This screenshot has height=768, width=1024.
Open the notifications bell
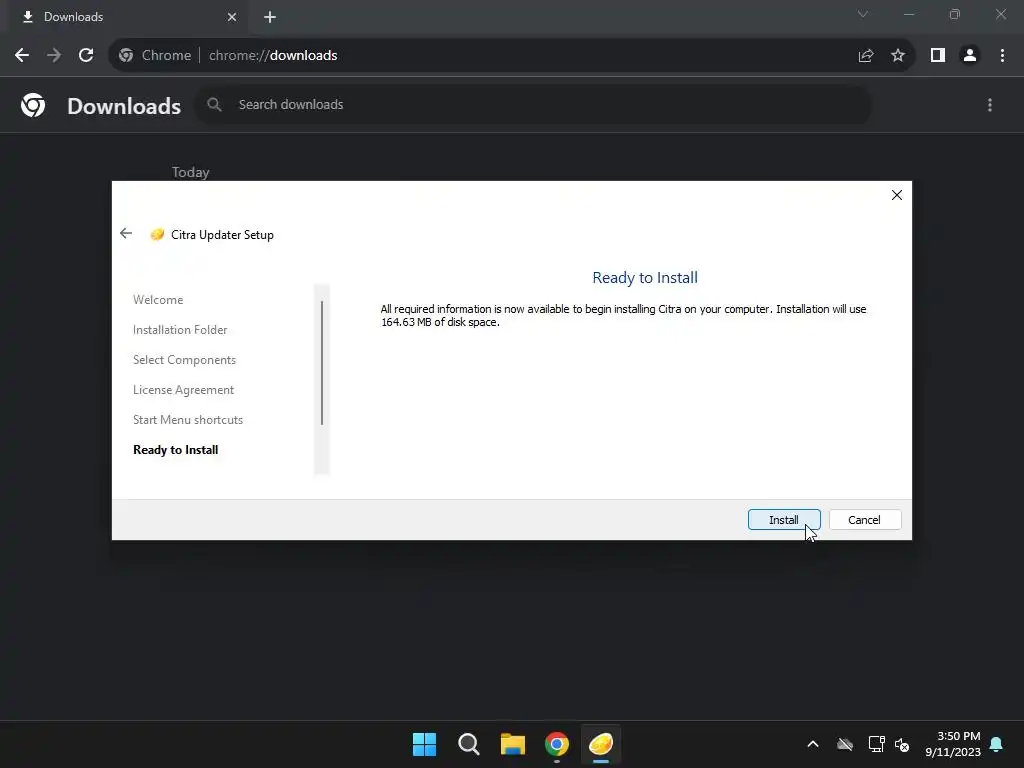[x=997, y=744]
